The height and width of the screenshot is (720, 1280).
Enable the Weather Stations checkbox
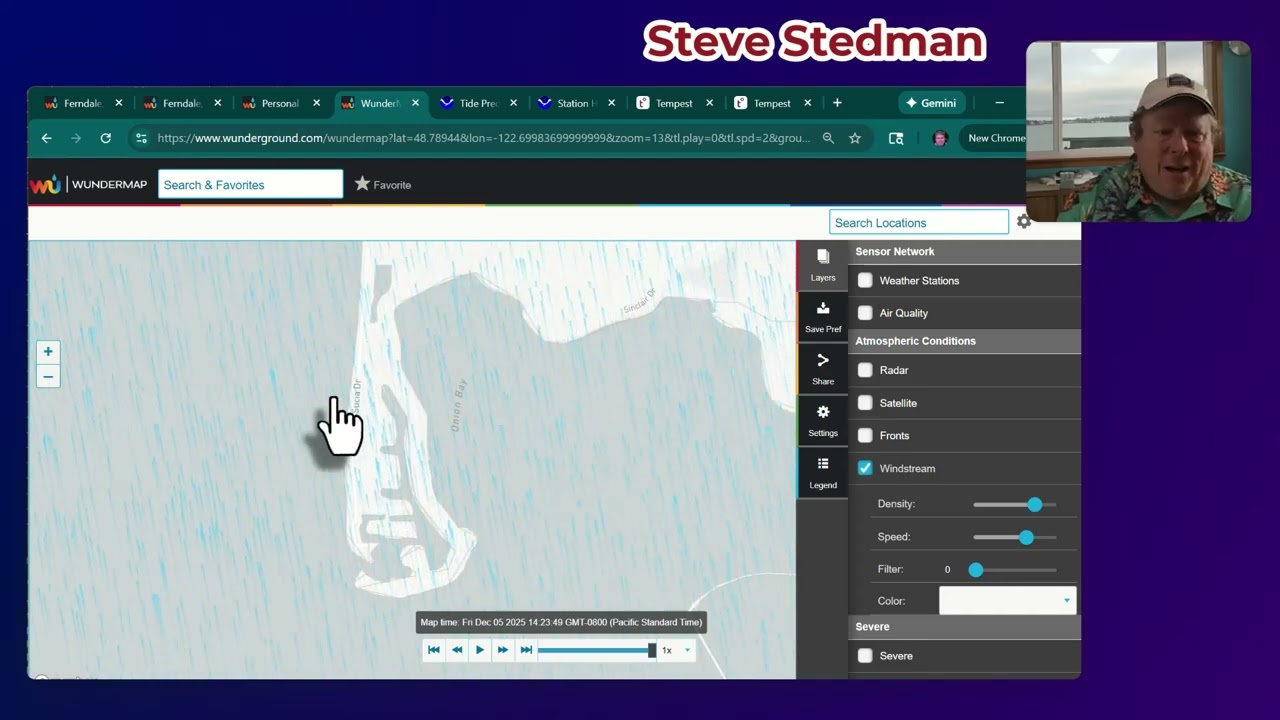865,281
